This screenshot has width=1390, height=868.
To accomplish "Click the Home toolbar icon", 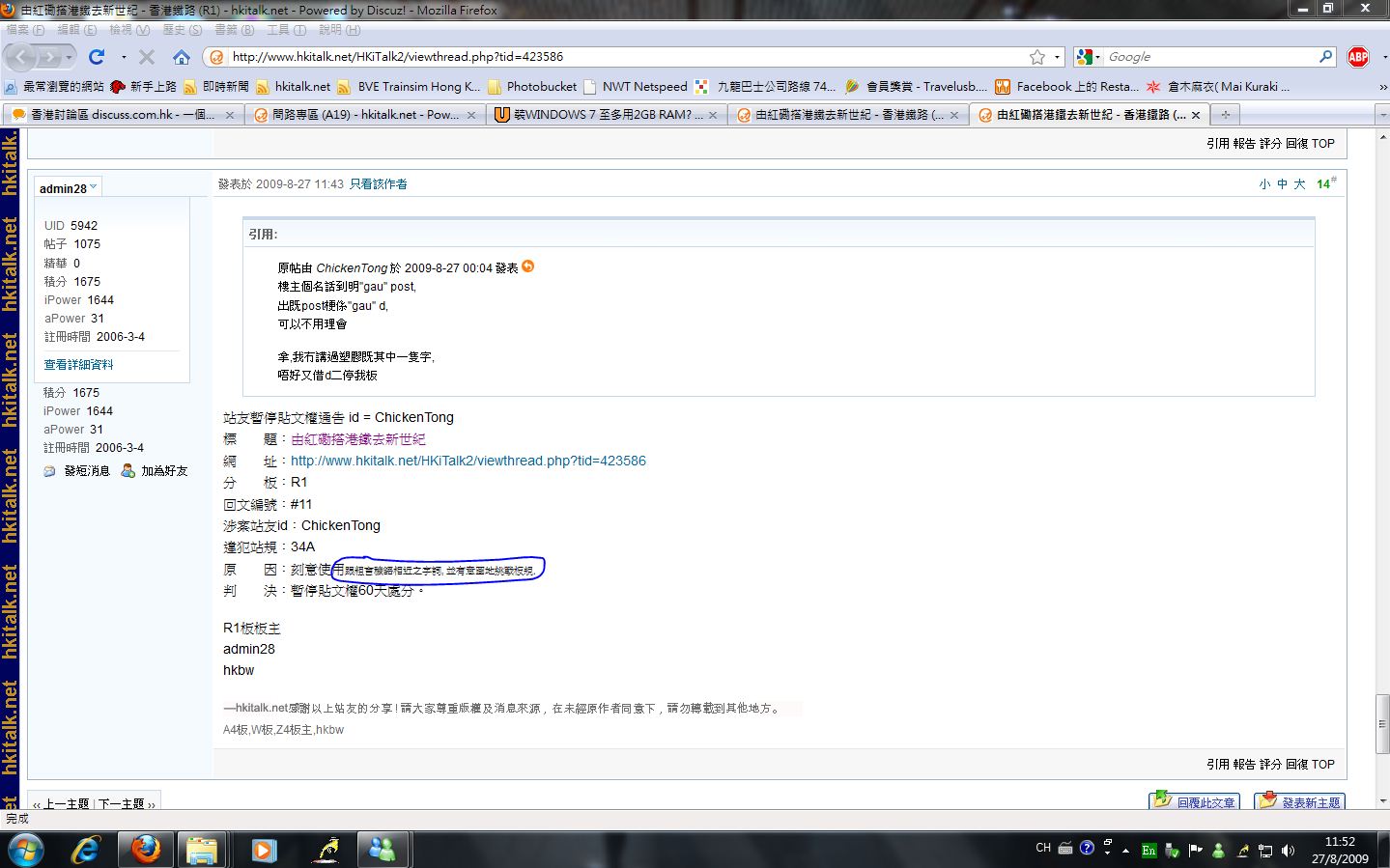I will pos(181,57).
